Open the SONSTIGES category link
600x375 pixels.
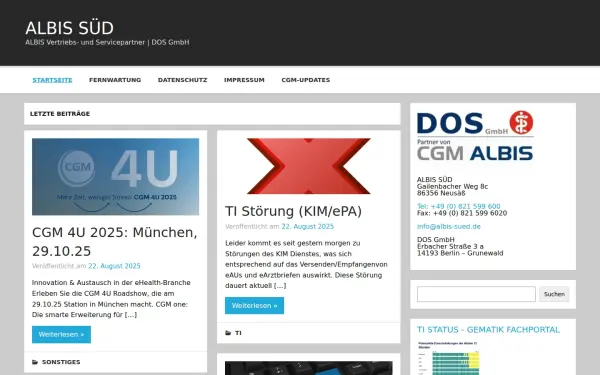[x=61, y=362]
